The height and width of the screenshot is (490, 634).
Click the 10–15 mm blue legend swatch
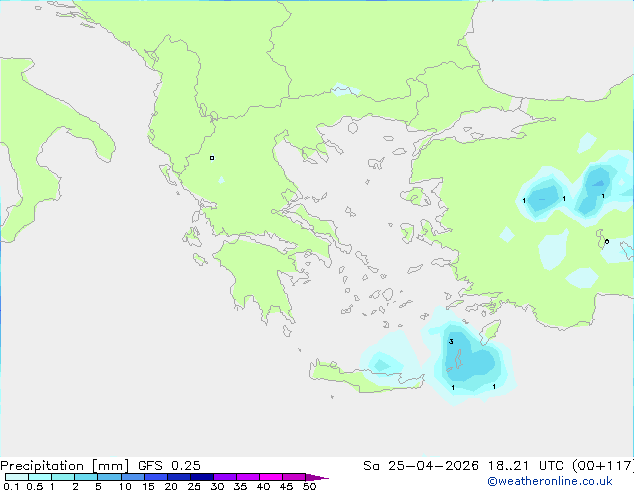(132, 477)
